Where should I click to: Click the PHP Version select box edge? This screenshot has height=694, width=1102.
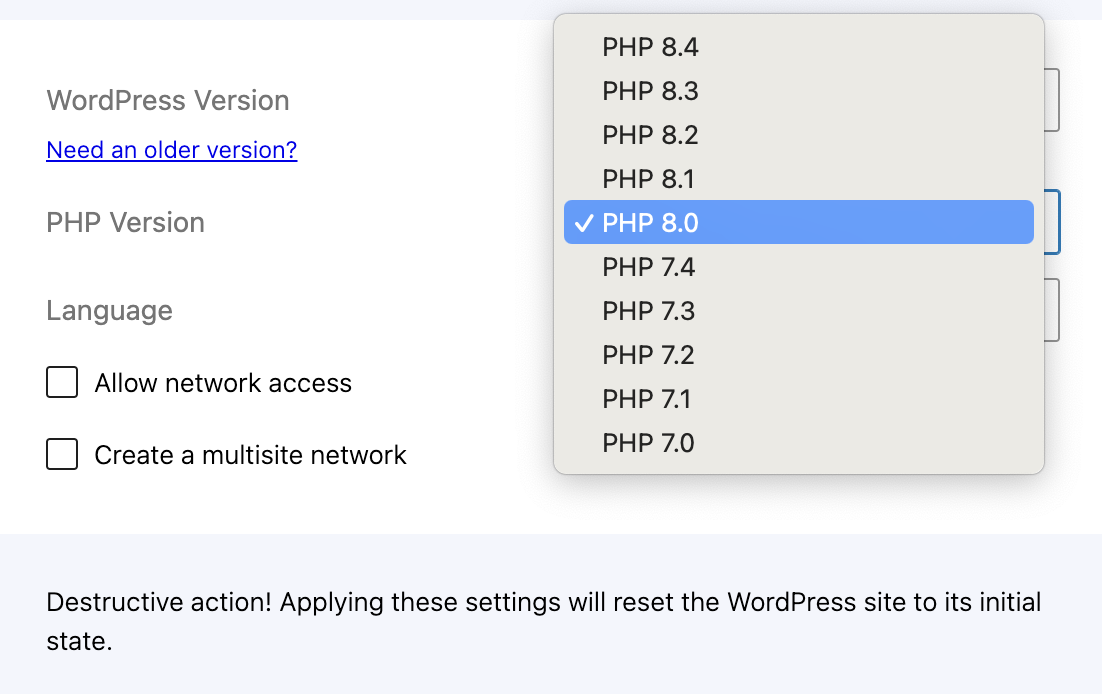tap(1052, 222)
